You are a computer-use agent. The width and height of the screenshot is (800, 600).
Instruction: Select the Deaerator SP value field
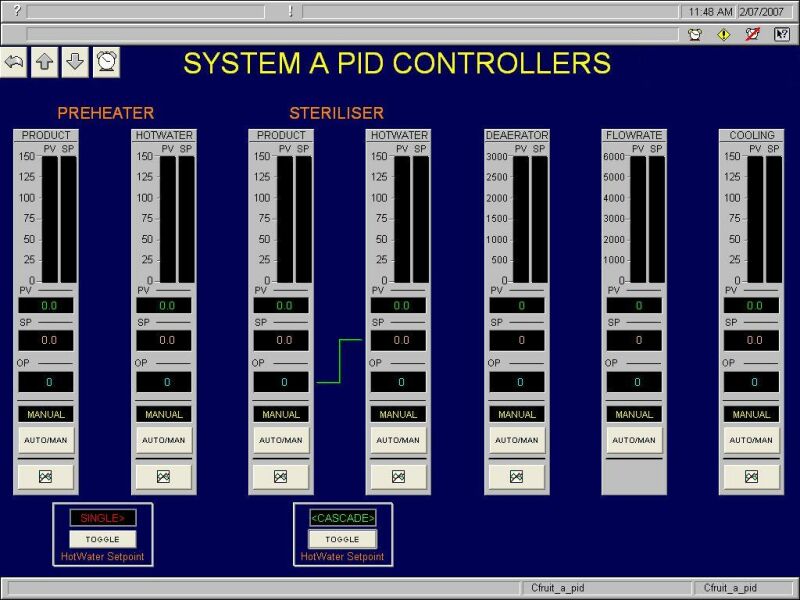point(520,341)
